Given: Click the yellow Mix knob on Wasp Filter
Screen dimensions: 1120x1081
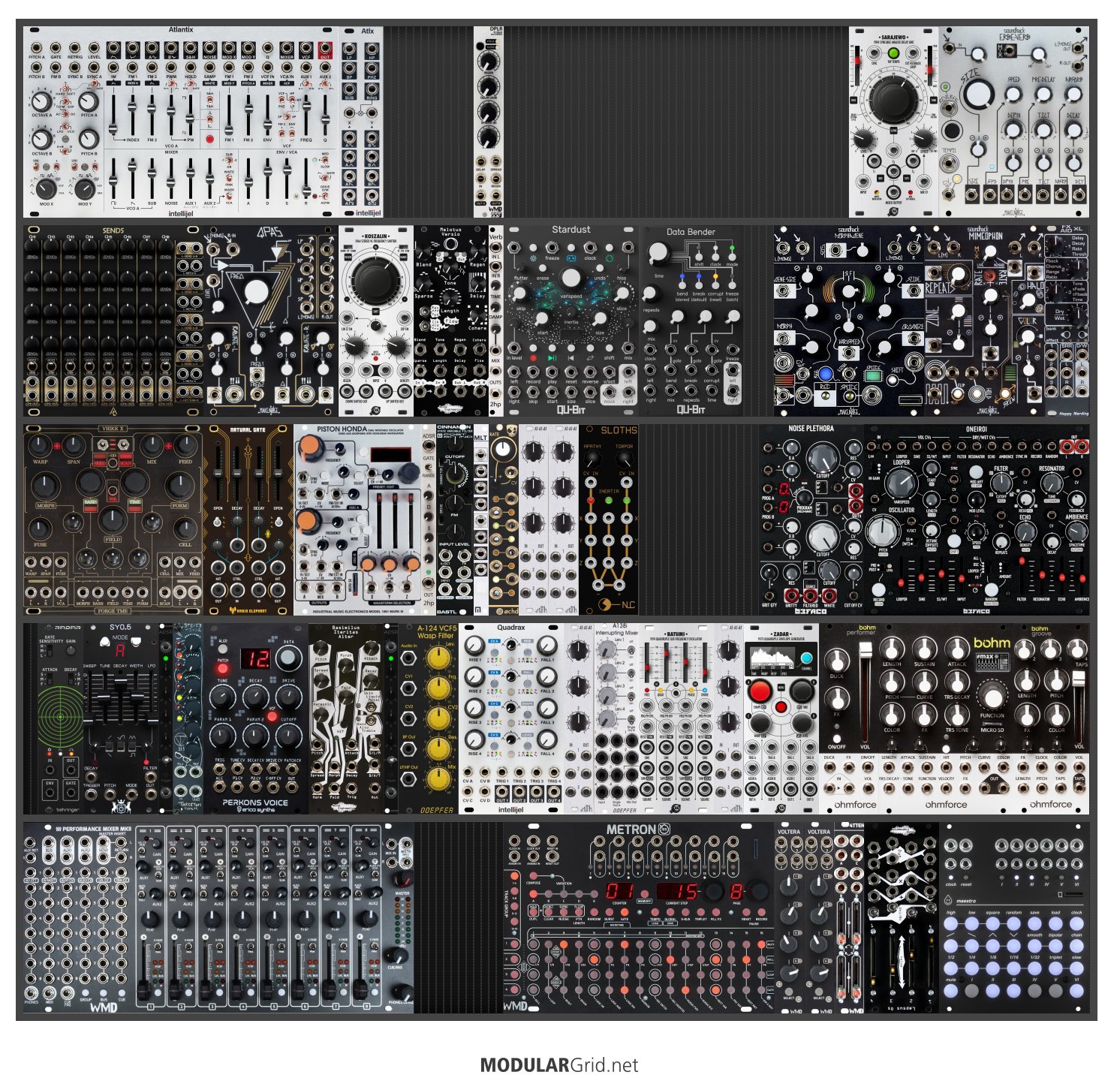Looking at the screenshot, I should tap(438, 778).
